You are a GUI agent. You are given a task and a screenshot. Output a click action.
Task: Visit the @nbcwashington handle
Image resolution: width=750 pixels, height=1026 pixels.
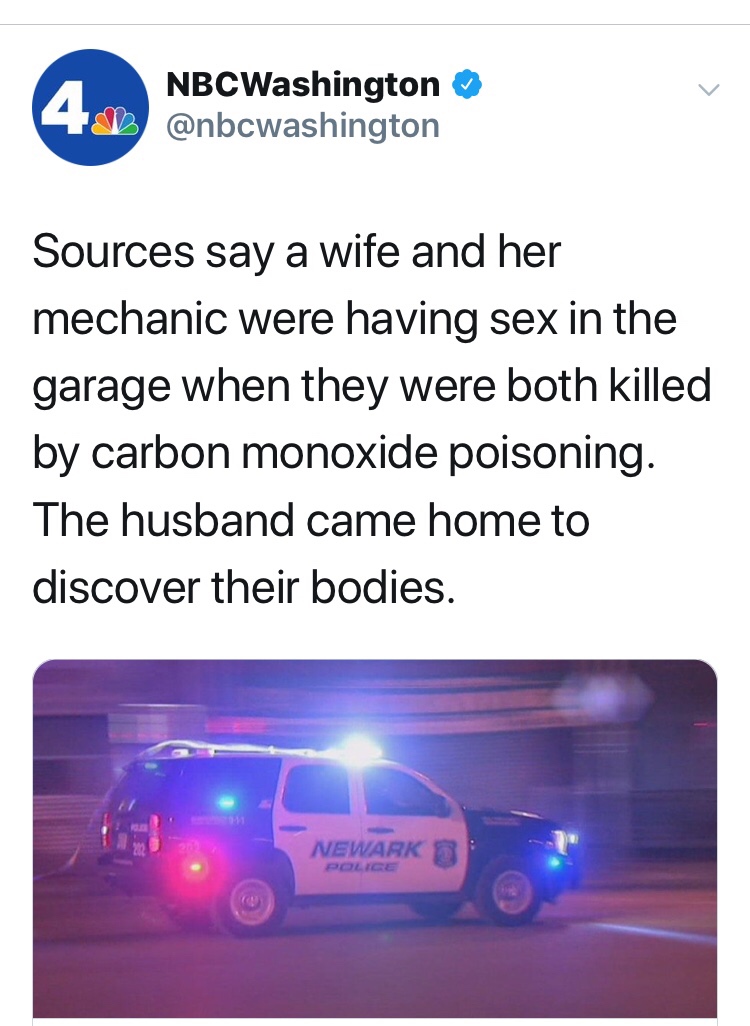303,126
